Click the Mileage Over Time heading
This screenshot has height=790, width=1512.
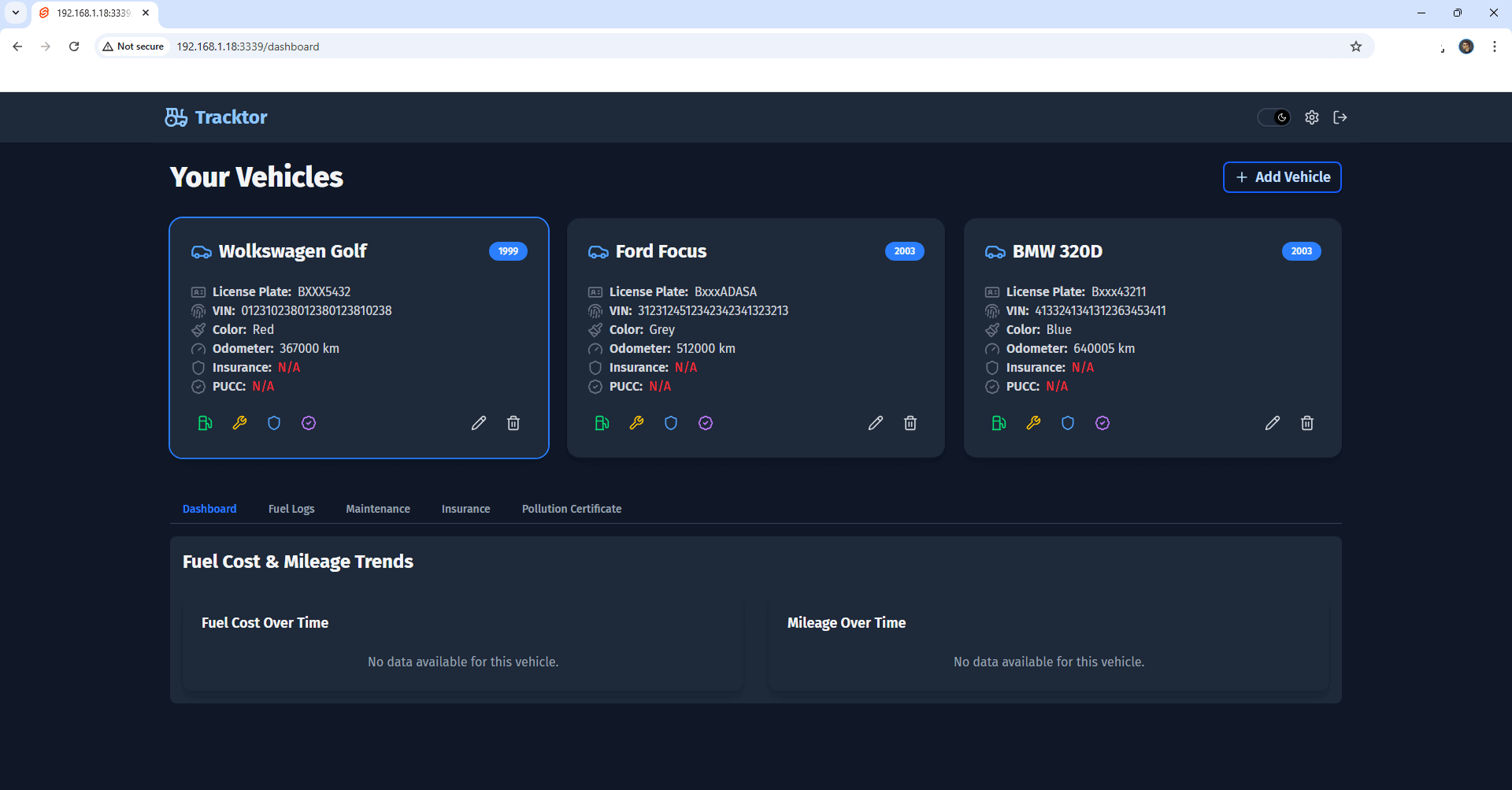[847, 623]
